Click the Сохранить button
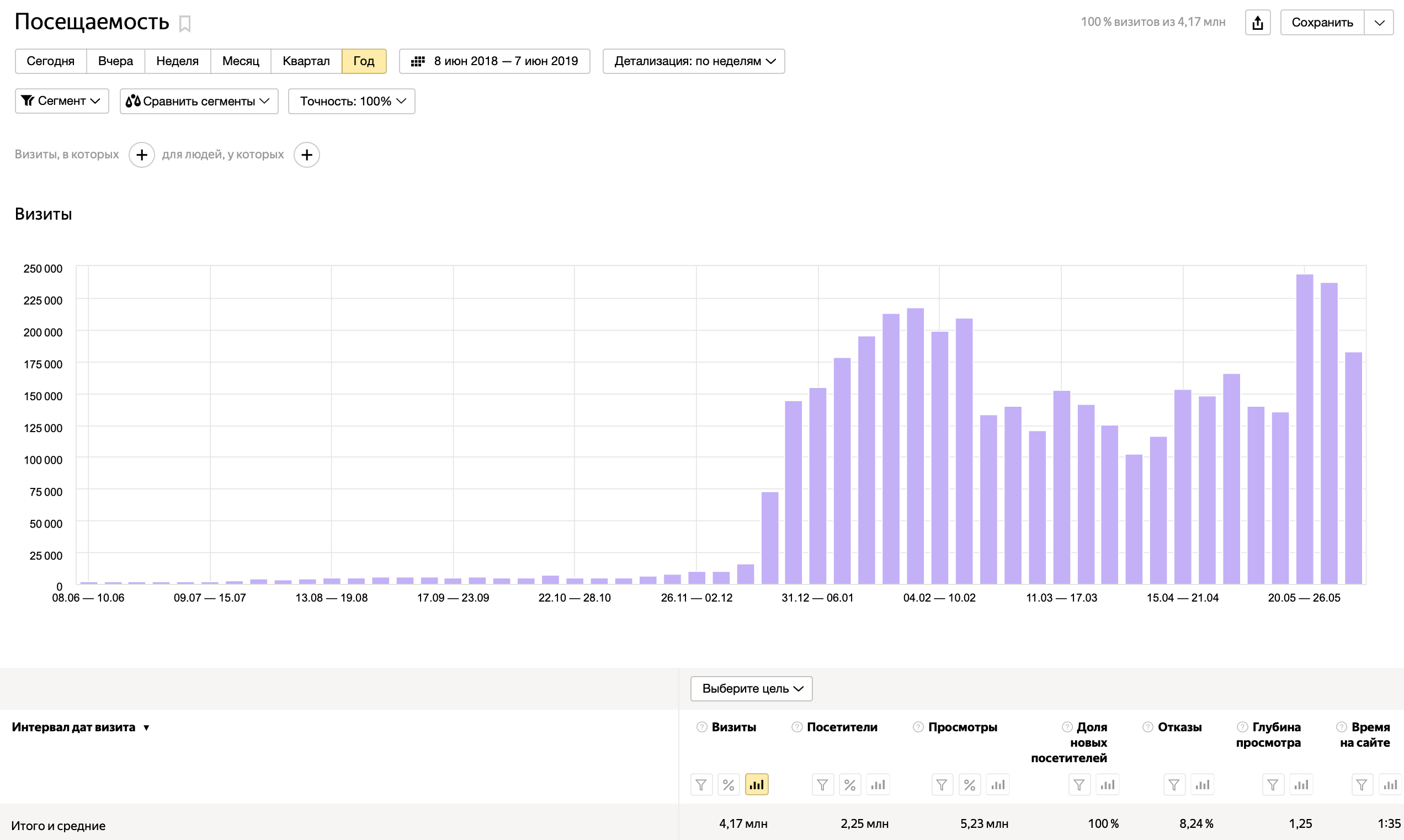The width and height of the screenshot is (1404, 840). (x=1321, y=23)
